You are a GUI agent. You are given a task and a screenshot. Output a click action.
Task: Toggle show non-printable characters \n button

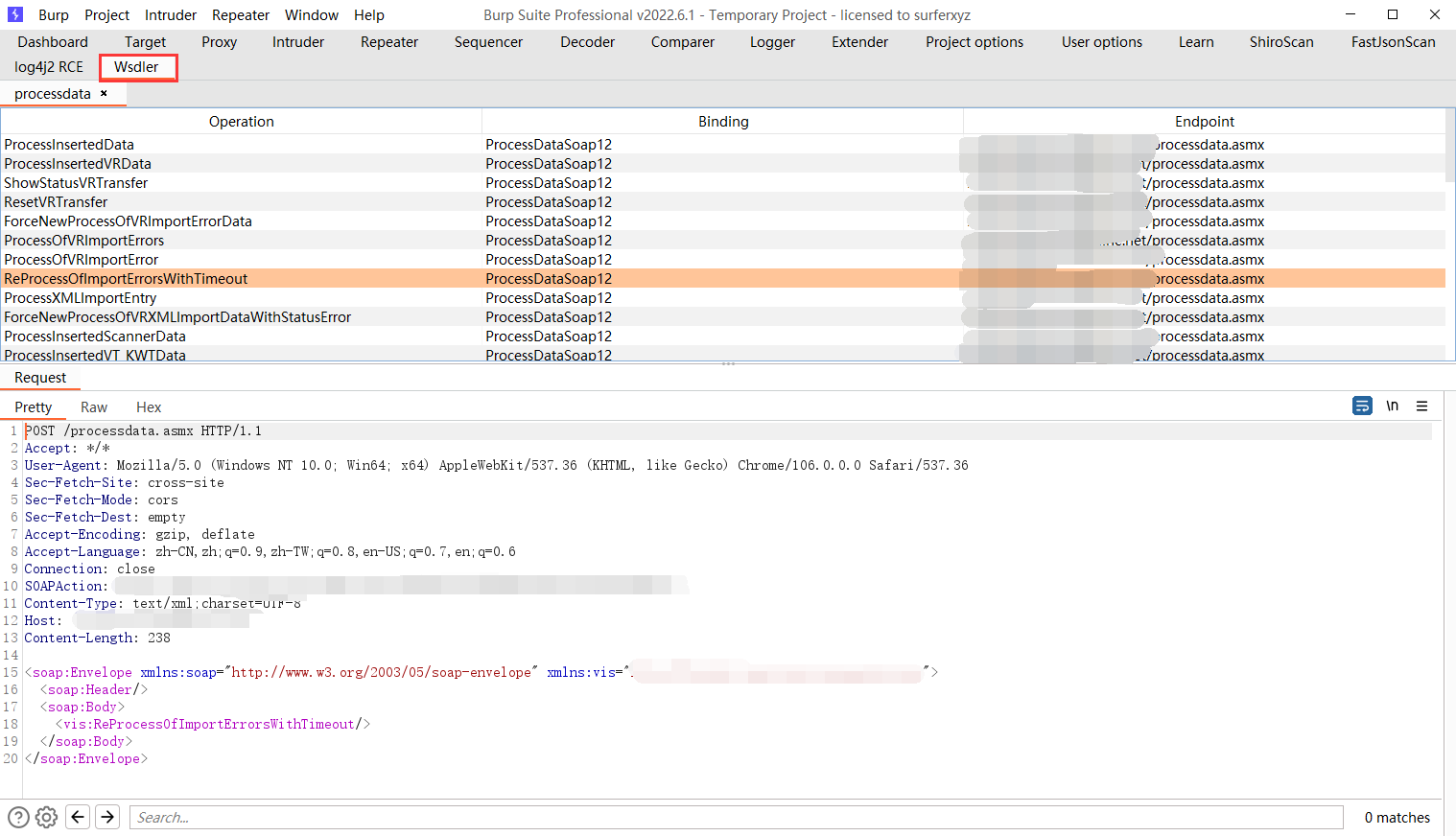tap(1392, 406)
